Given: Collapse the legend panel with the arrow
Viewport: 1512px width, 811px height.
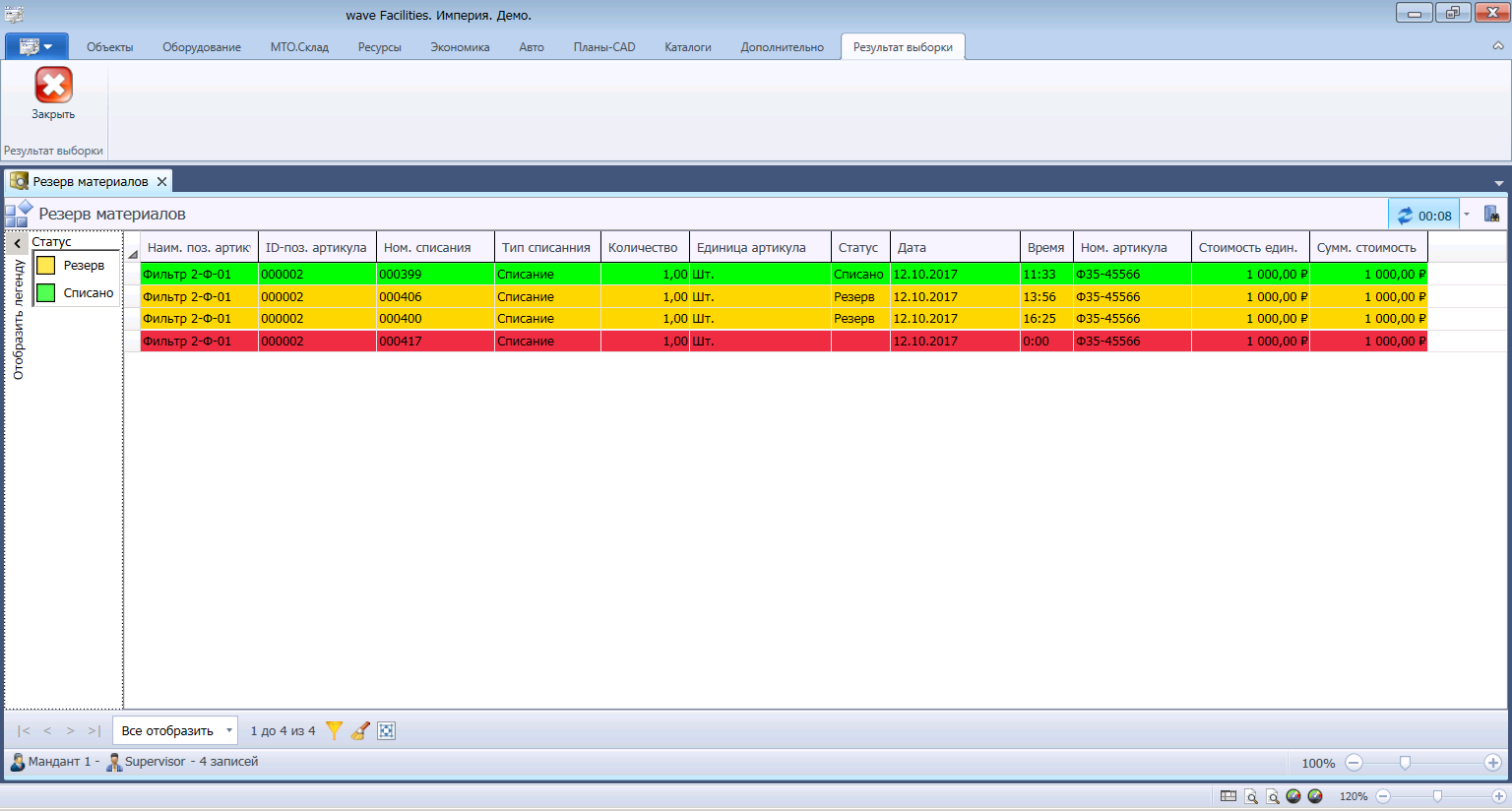Looking at the screenshot, I should [18, 243].
